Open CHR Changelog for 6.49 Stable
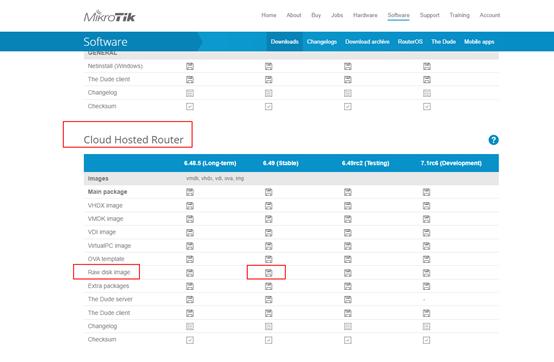Screen dimensions: 554x362 [269, 326]
